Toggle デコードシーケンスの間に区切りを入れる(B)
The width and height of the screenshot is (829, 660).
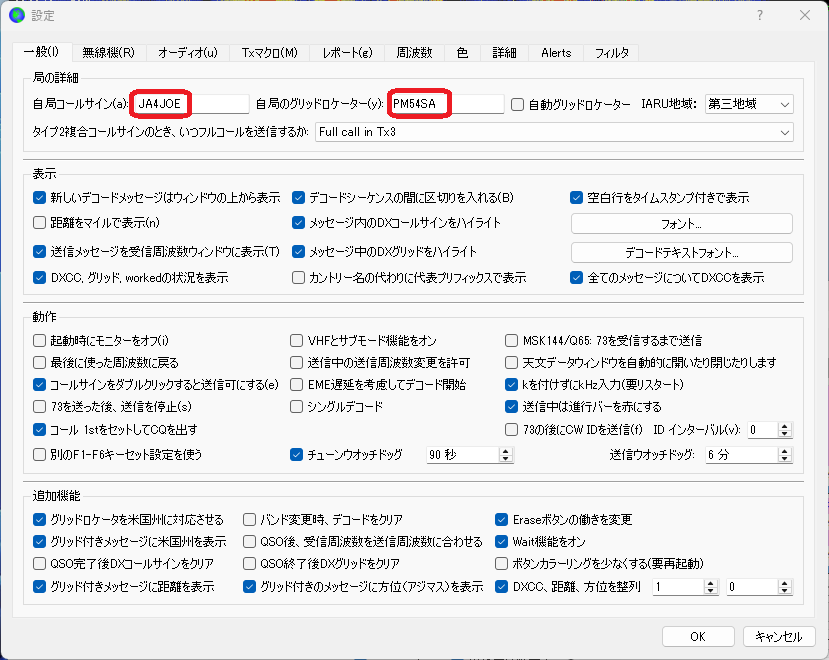(x=298, y=198)
